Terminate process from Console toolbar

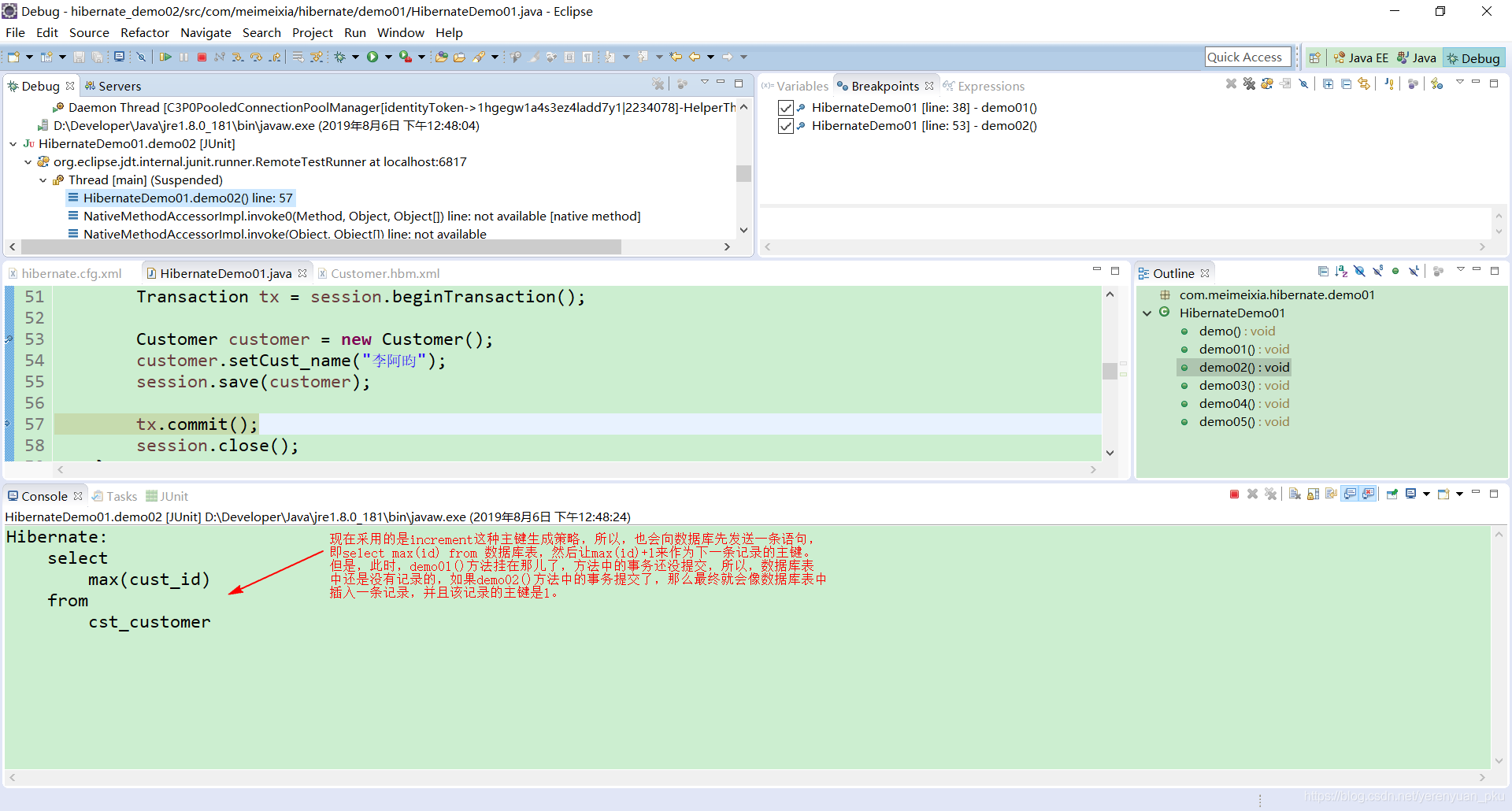coord(1234,494)
